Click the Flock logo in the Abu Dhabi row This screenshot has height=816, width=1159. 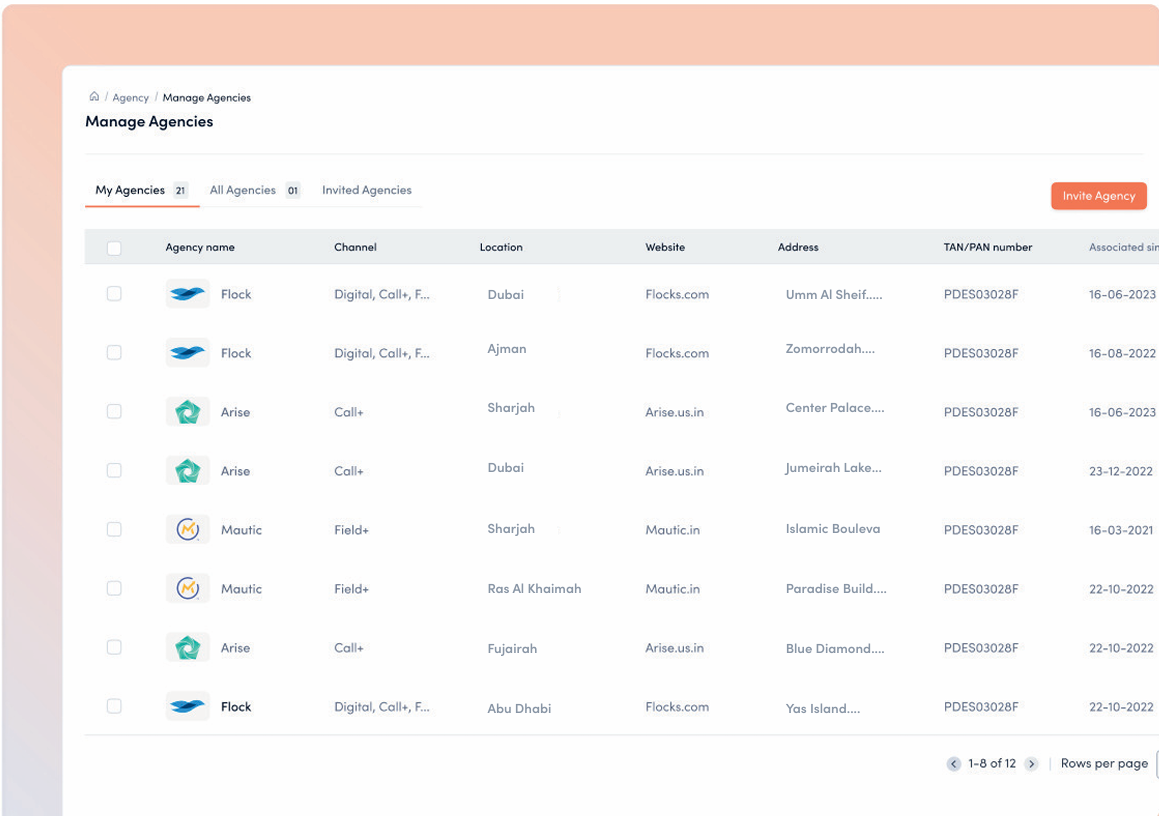(x=188, y=707)
